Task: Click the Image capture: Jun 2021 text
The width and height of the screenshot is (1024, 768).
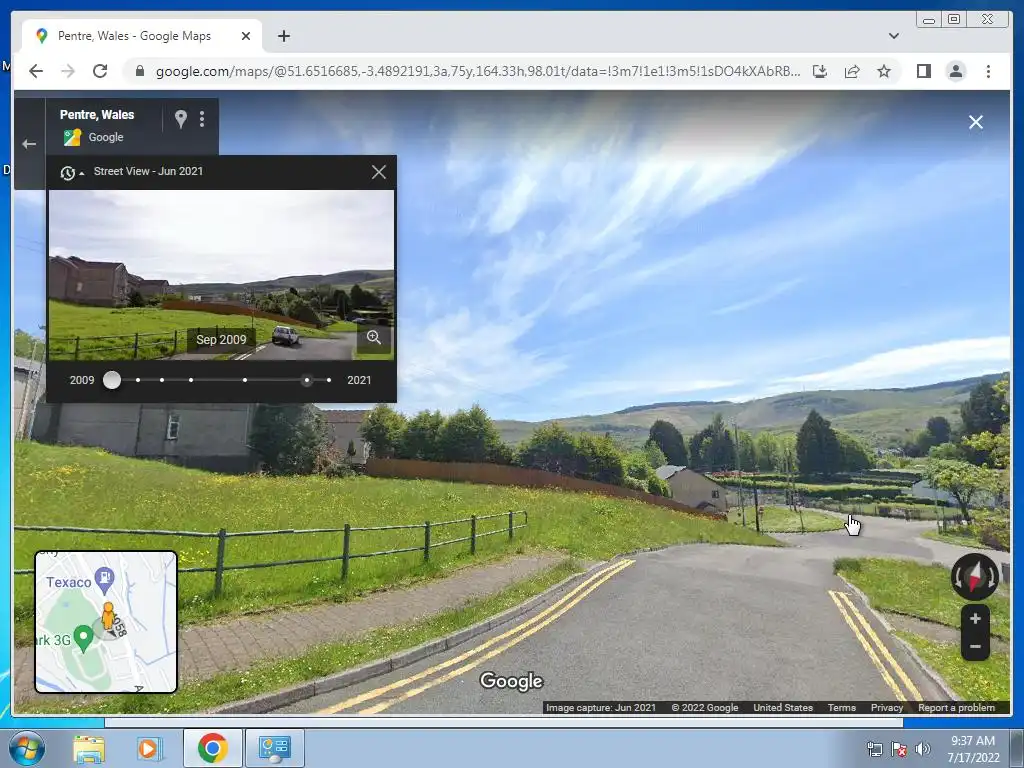Action: coord(601,707)
